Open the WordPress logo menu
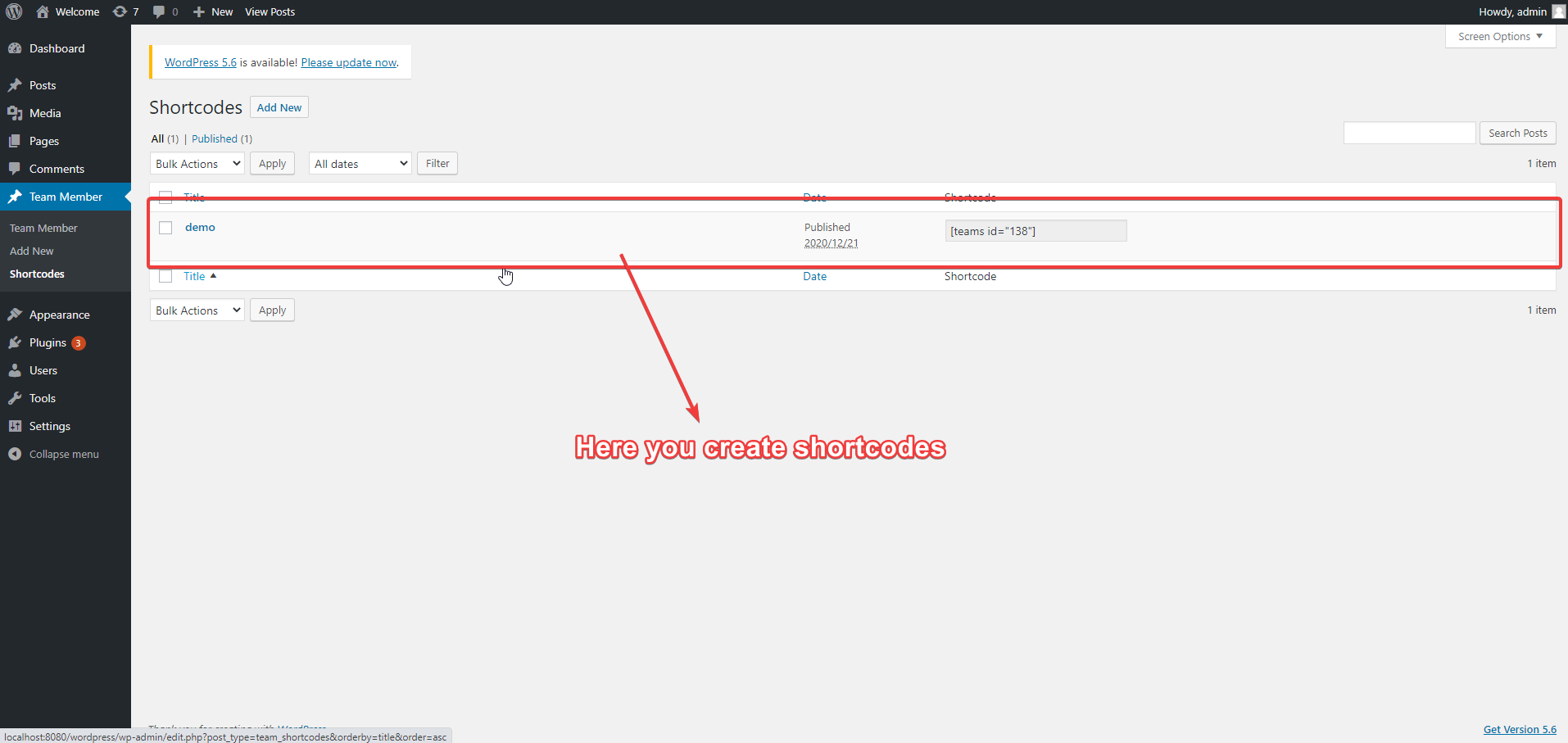This screenshot has height=743, width=1568. point(14,11)
